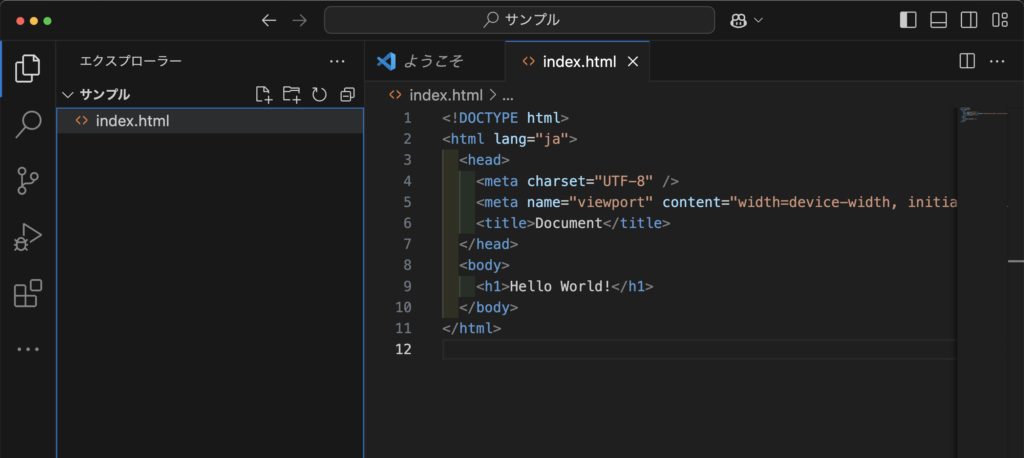Toggle the secondary side bar layout
The height and width of the screenshot is (458, 1024).
(x=968, y=20)
